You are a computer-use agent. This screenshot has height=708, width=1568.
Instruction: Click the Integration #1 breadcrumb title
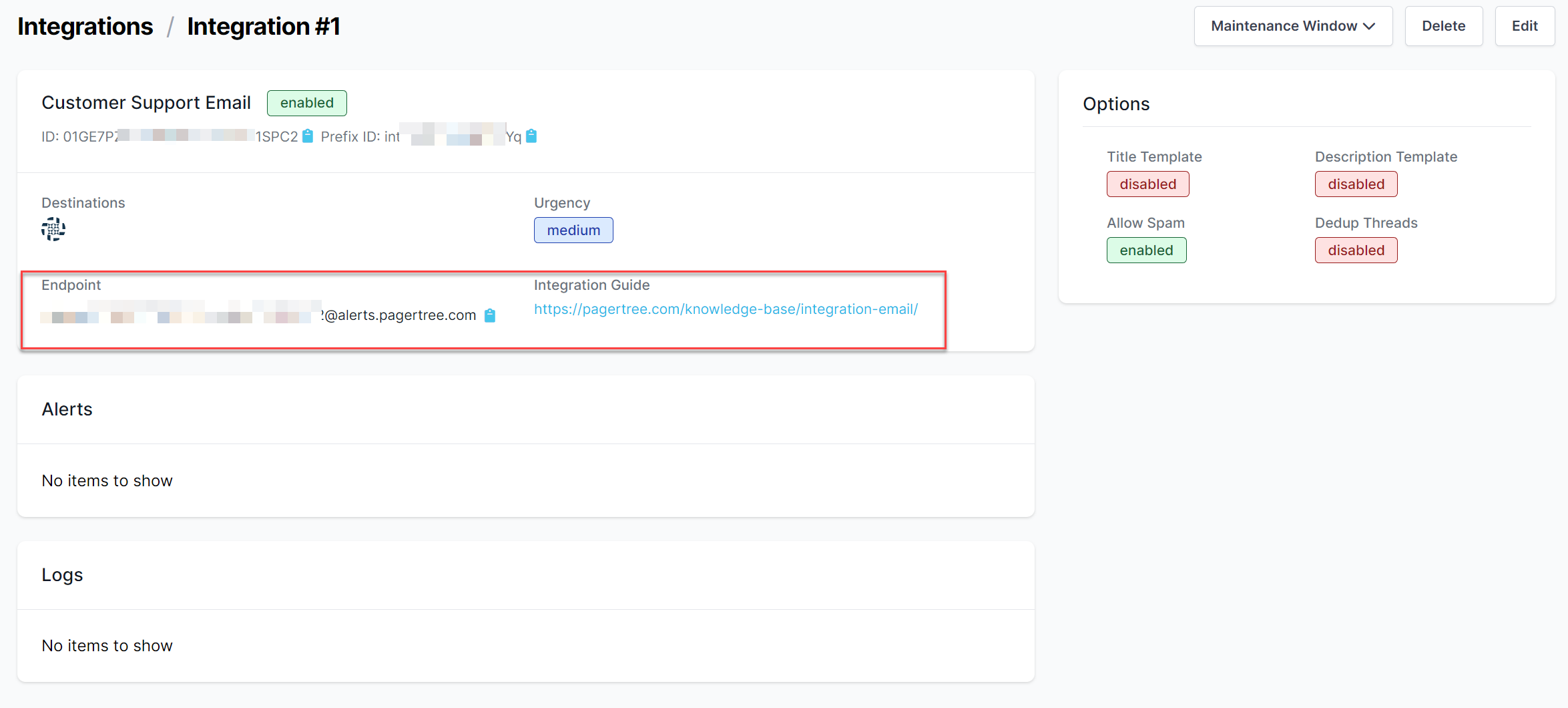(264, 27)
